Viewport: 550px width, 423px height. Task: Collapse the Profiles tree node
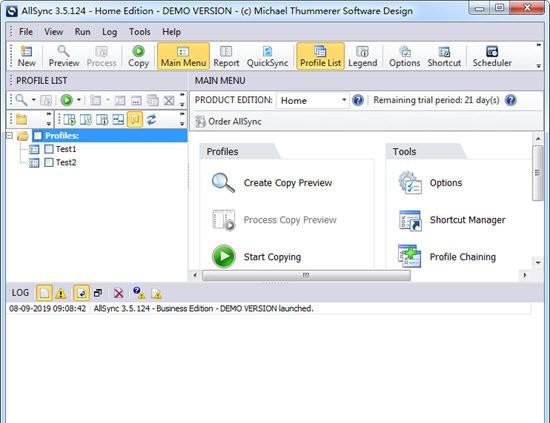(10, 135)
